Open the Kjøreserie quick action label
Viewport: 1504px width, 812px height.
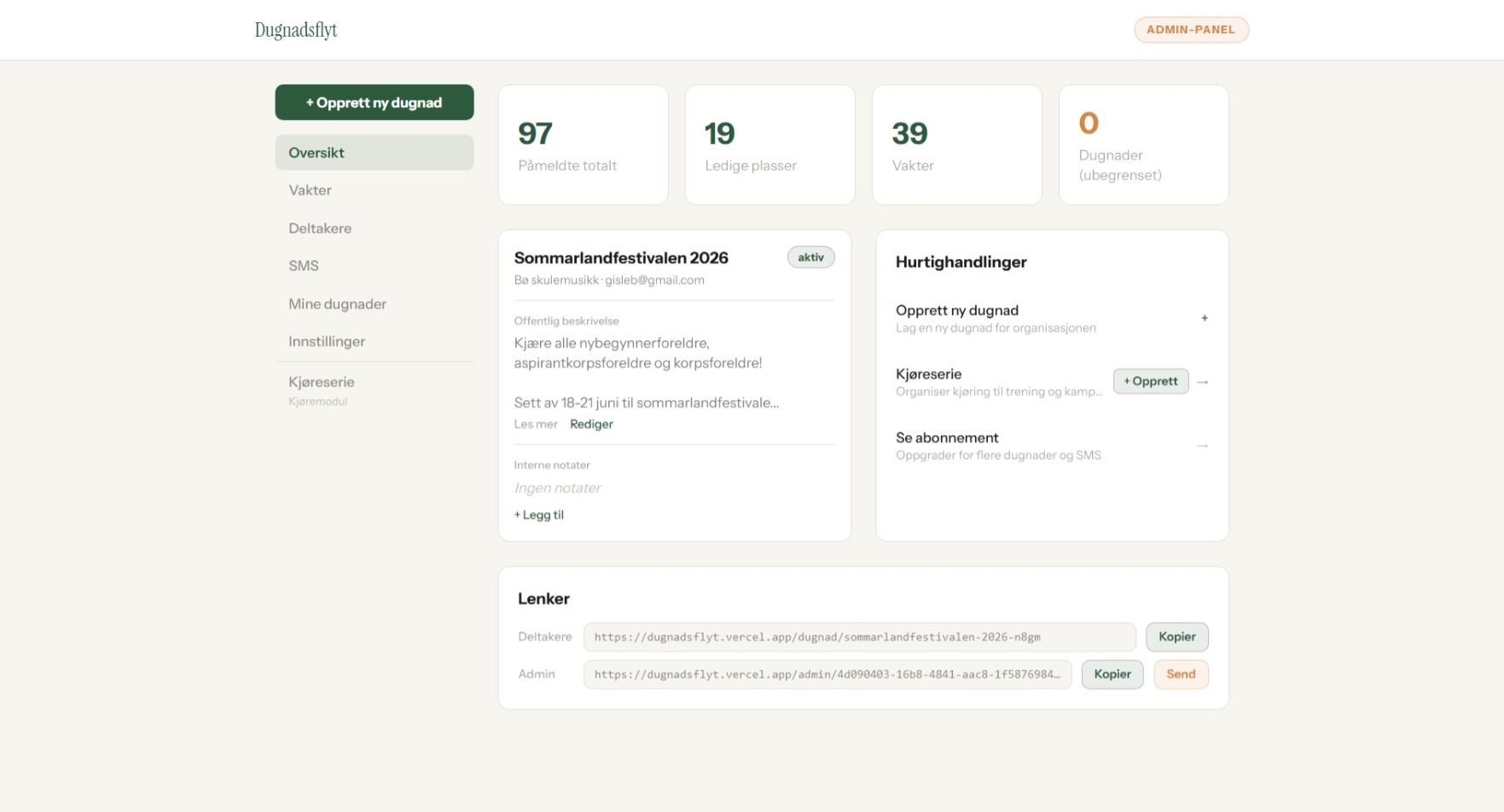(928, 374)
